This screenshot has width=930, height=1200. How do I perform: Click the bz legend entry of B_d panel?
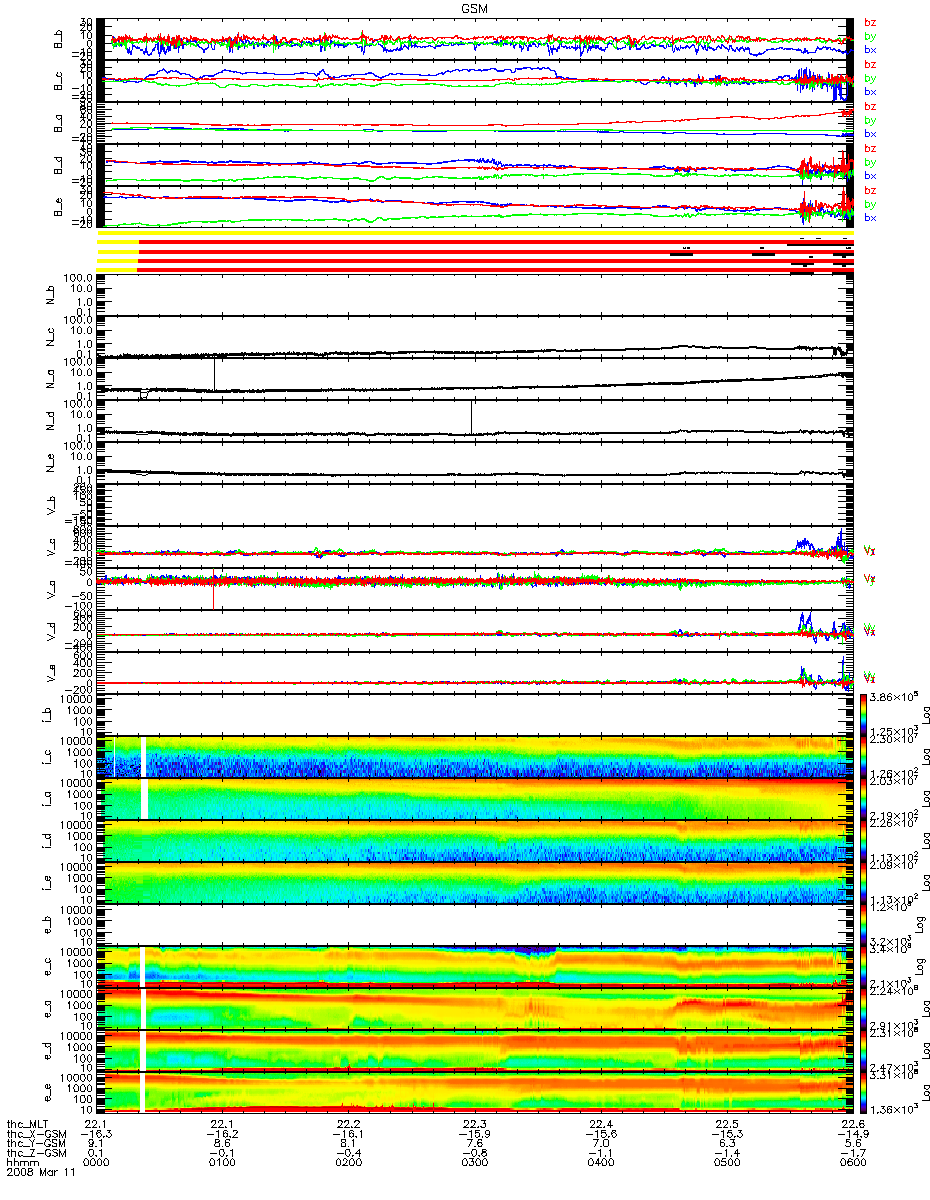point(869,148)
